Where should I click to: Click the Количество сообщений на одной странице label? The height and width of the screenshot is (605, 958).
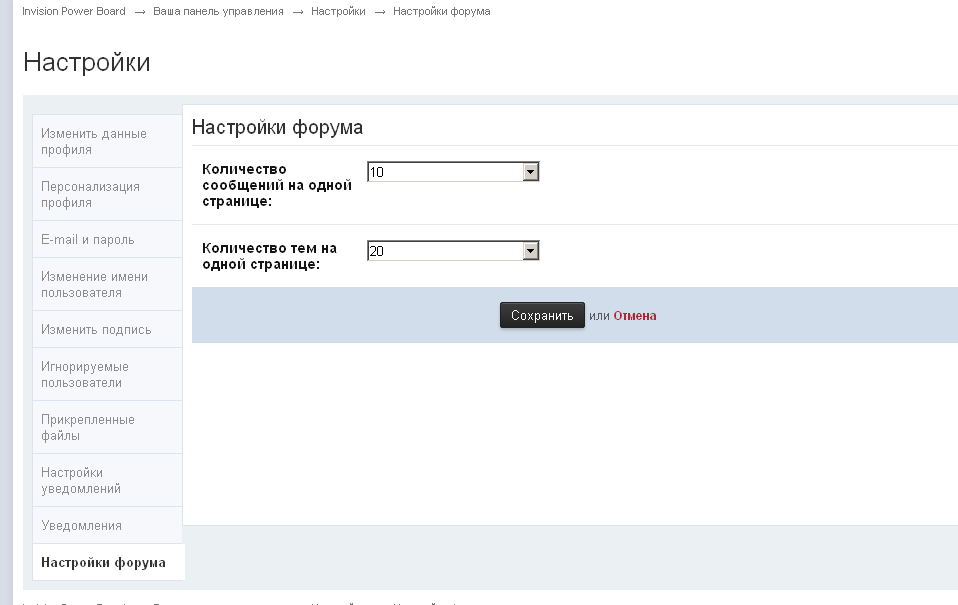276,185
